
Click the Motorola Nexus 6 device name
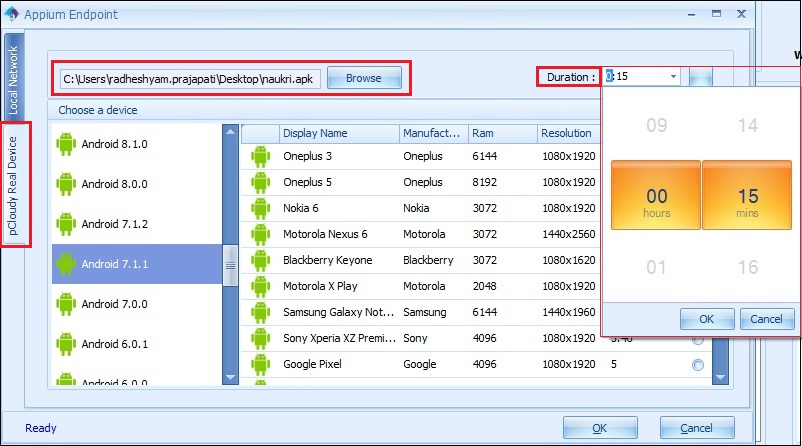click(x=325, y=235)
